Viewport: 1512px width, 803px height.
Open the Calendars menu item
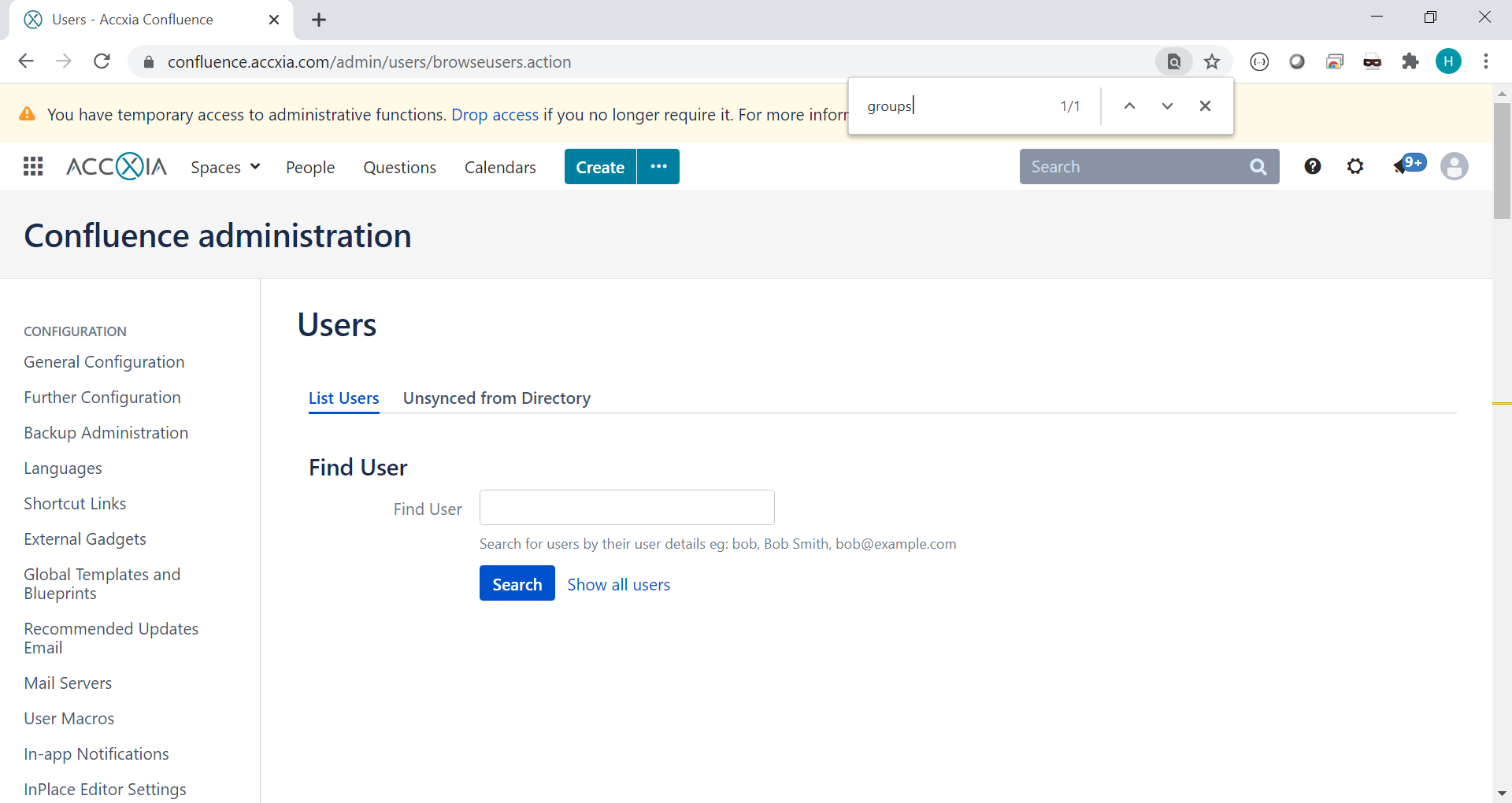(x=500, y=167)
